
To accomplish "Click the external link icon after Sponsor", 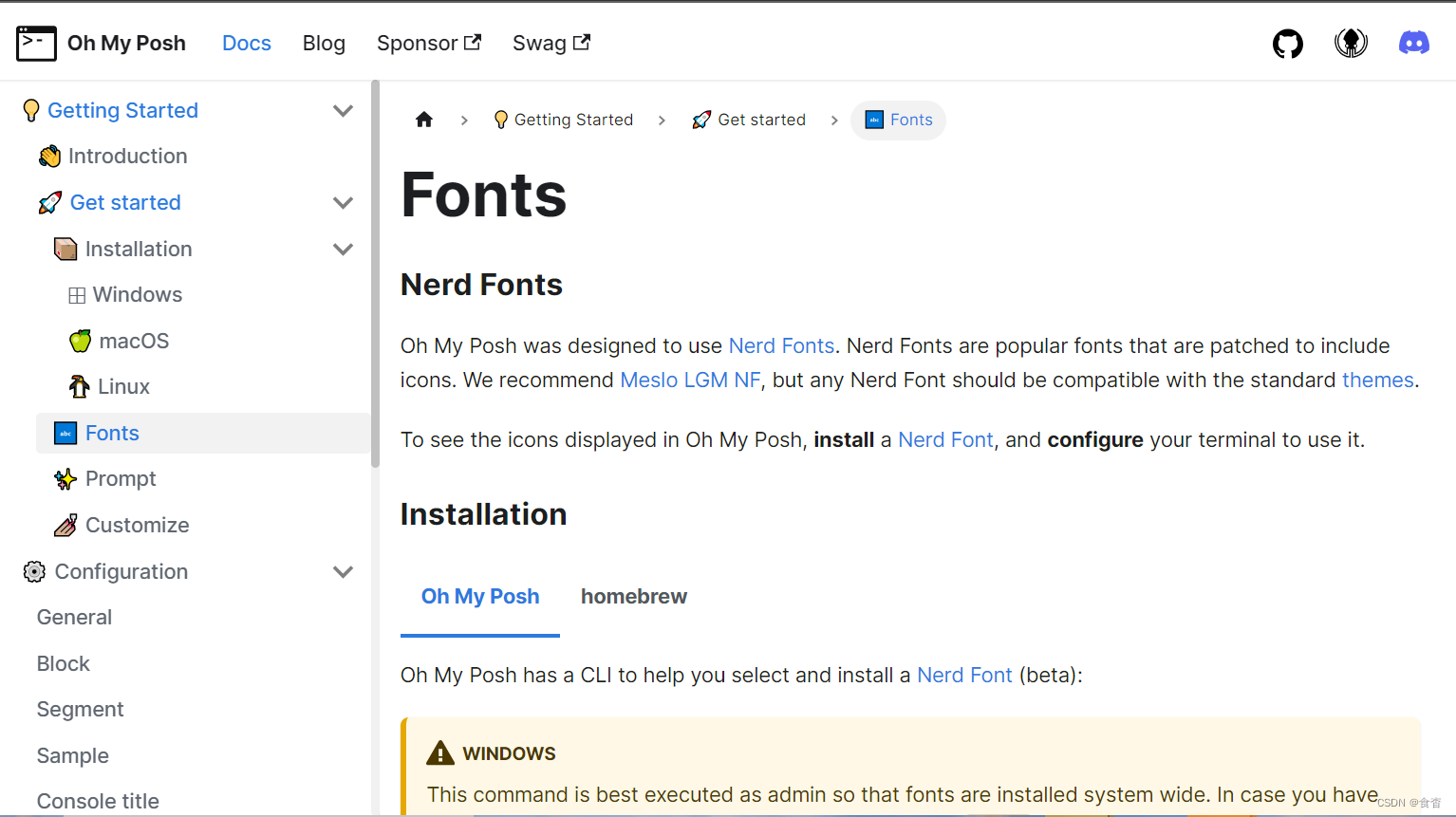I will coord(473,42).
